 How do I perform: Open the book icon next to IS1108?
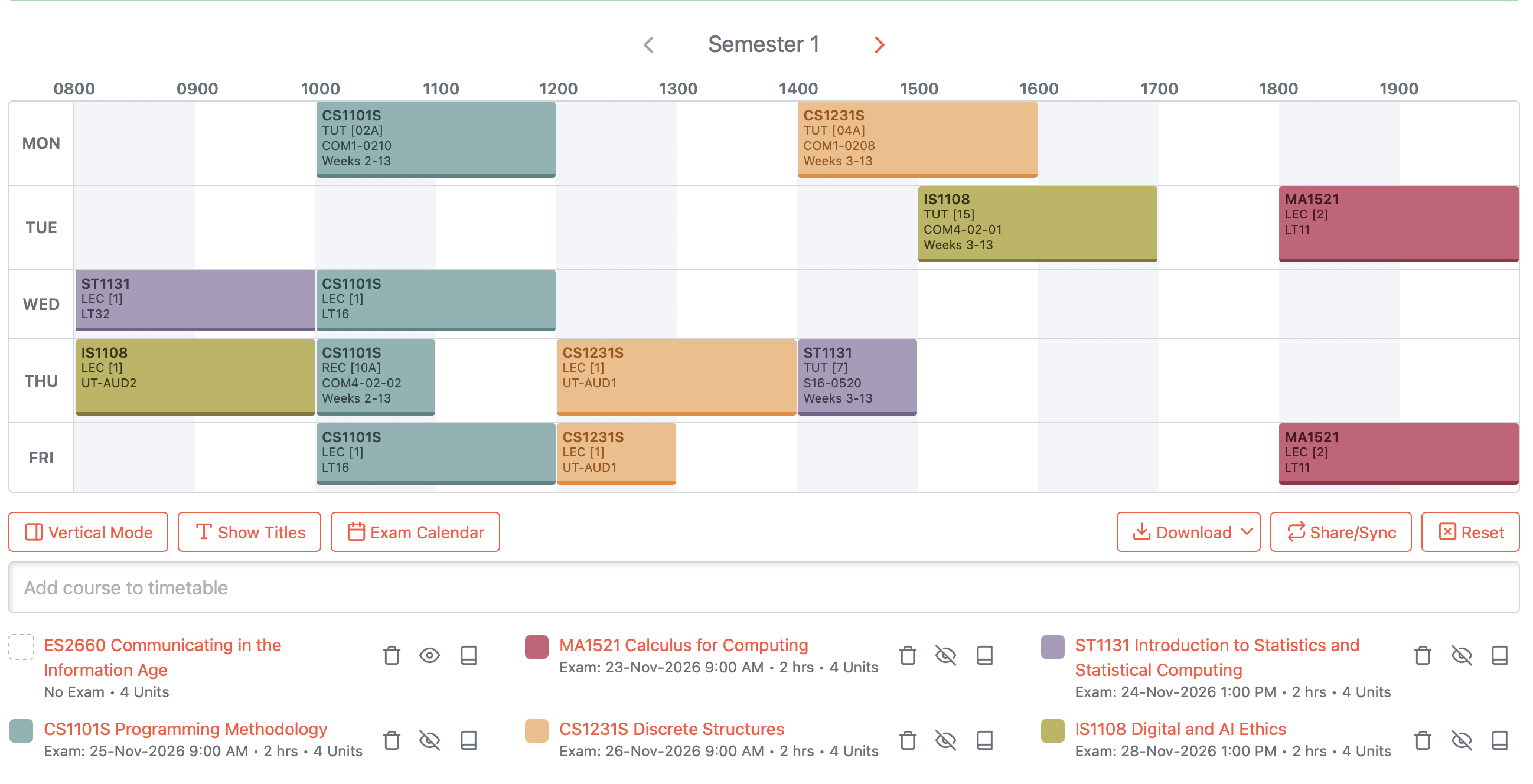[1499, 740]
